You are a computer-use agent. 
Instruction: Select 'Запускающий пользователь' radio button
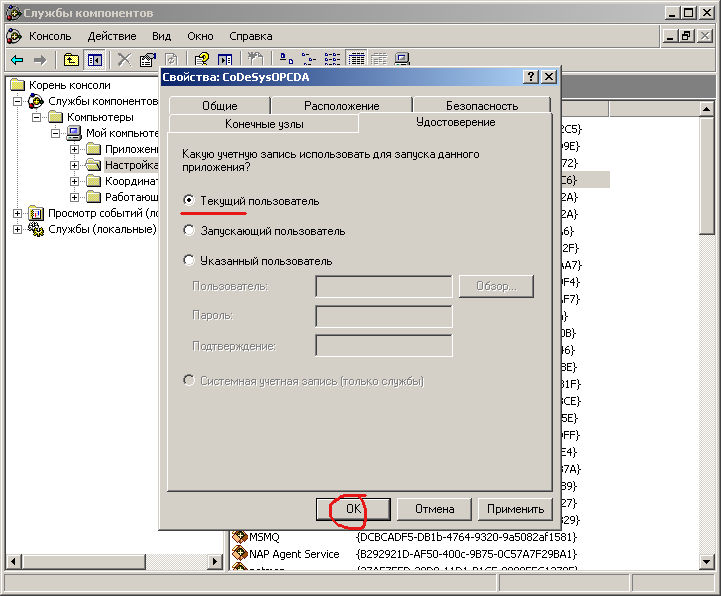point(189,230)
